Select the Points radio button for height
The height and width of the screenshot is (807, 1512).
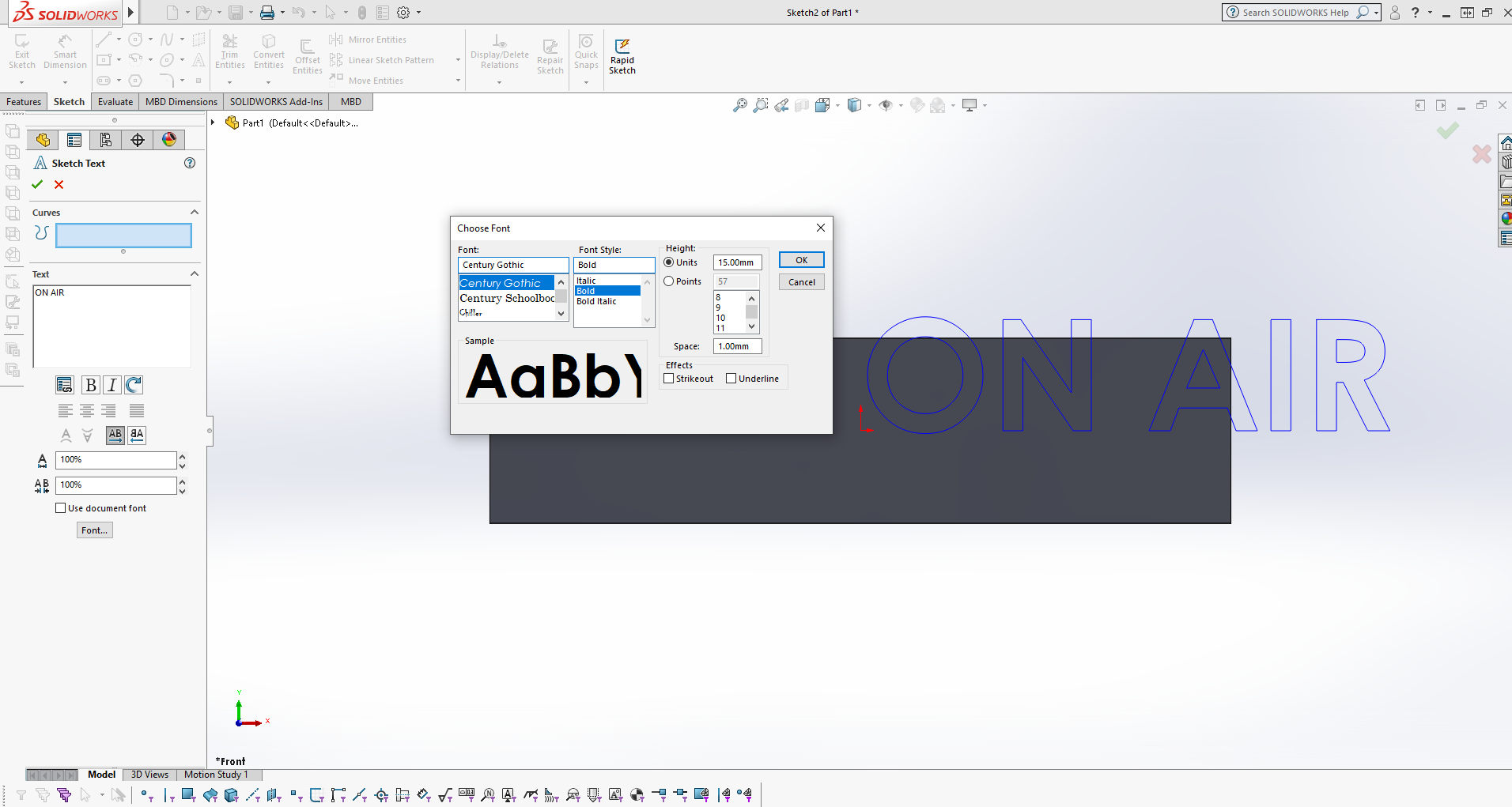coord(668,281)
